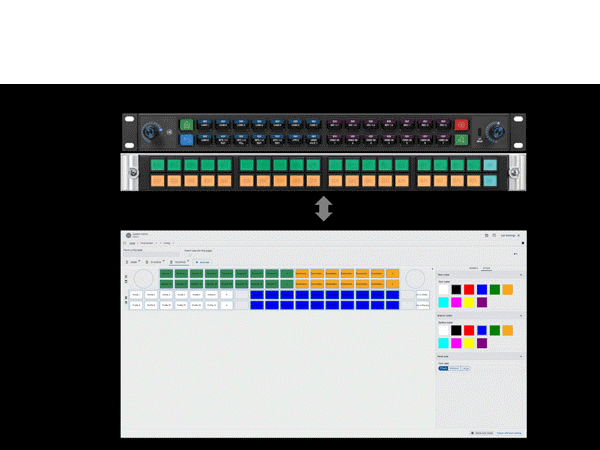The height and width of the screenshot is (450, 600).
Task: Click the blue key on the hardware panel
Action: tap(186, 141)
